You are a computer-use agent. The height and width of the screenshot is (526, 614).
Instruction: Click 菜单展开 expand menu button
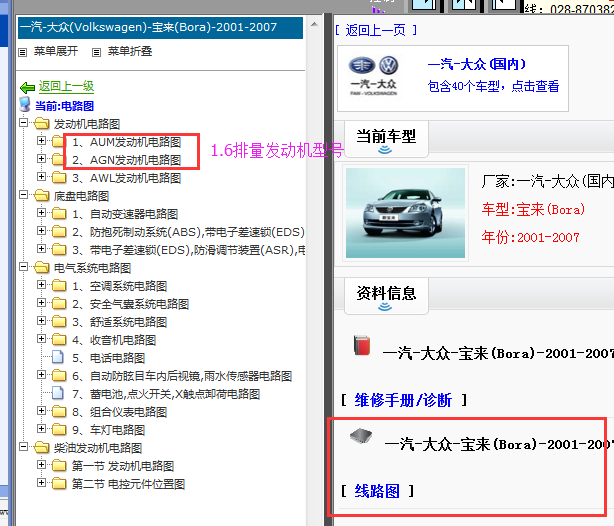click(56, 51)
